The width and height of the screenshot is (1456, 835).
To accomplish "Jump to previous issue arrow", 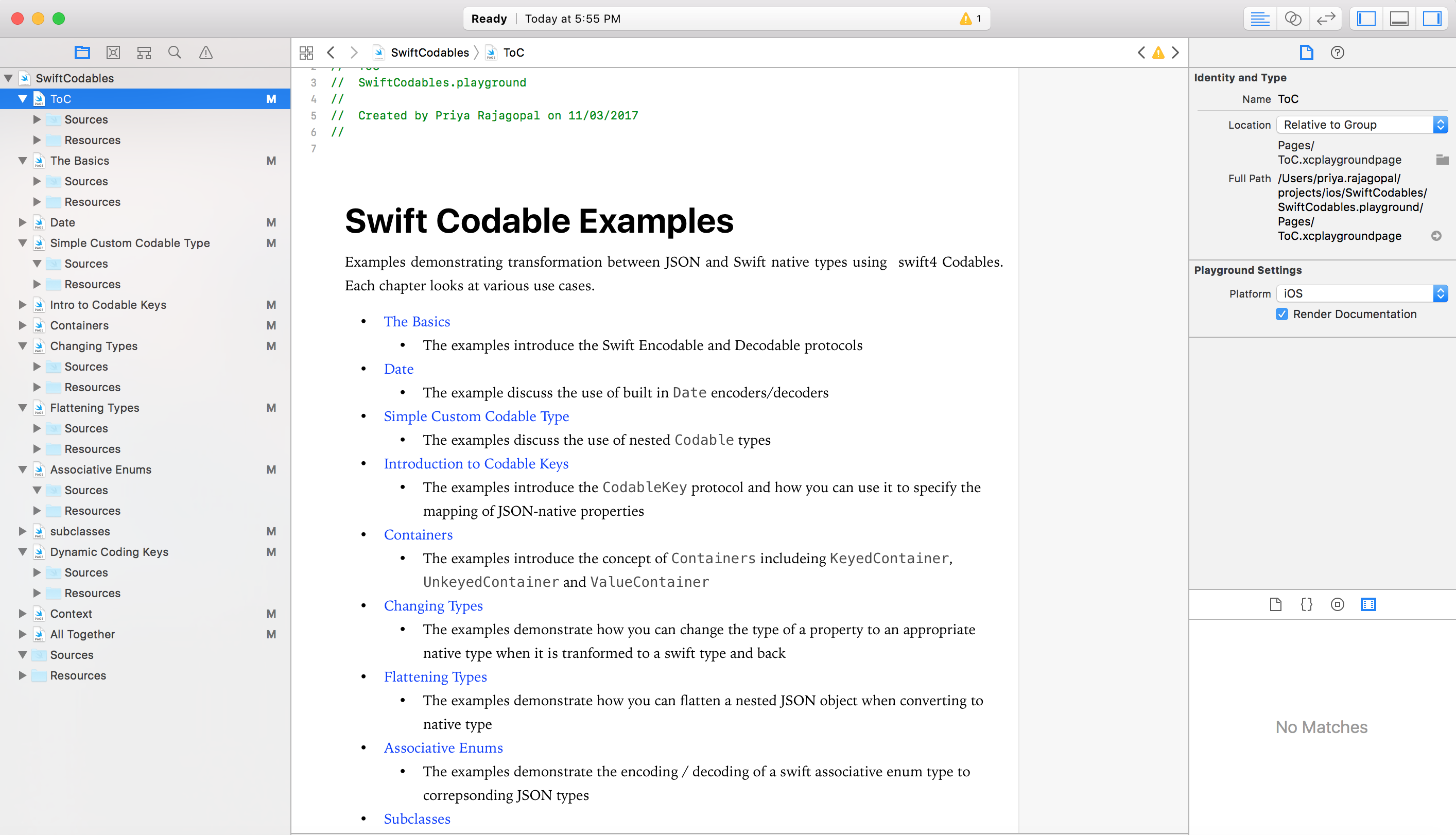I will pos(1141,53).
